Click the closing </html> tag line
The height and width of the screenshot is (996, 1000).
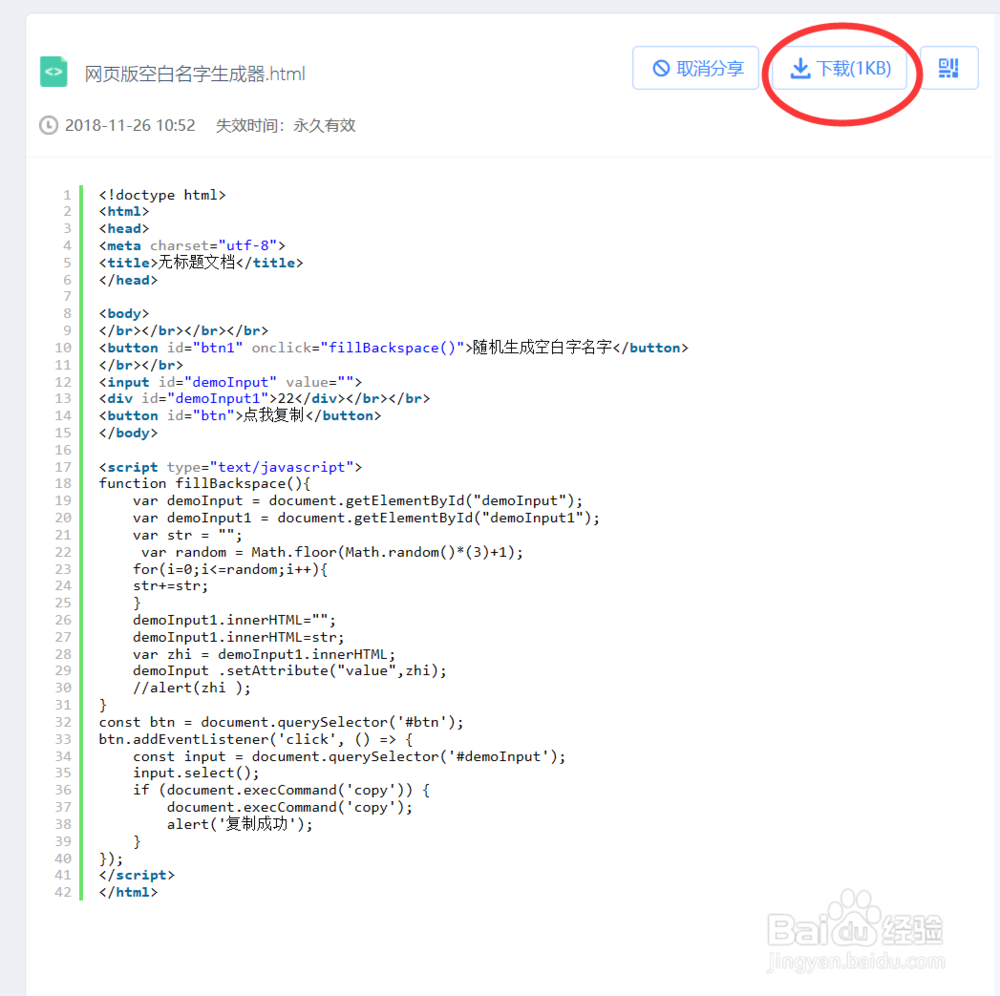point(128,892)
